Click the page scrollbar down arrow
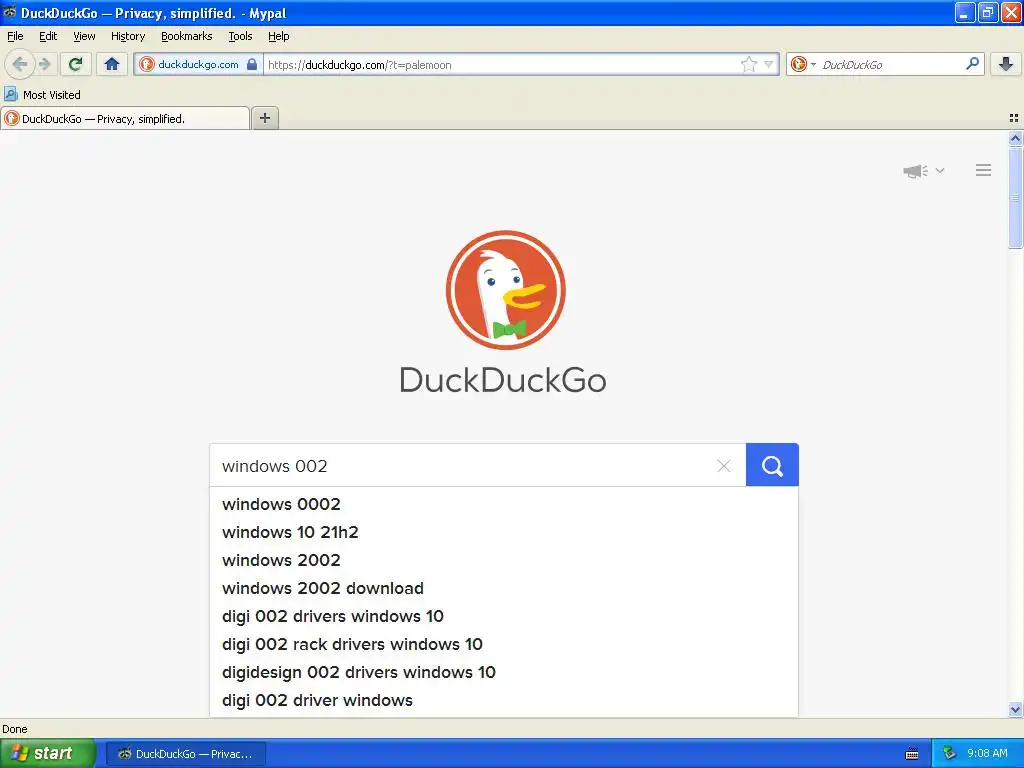The width and height of the screenshot is (1024, 768). point(1015,709)
